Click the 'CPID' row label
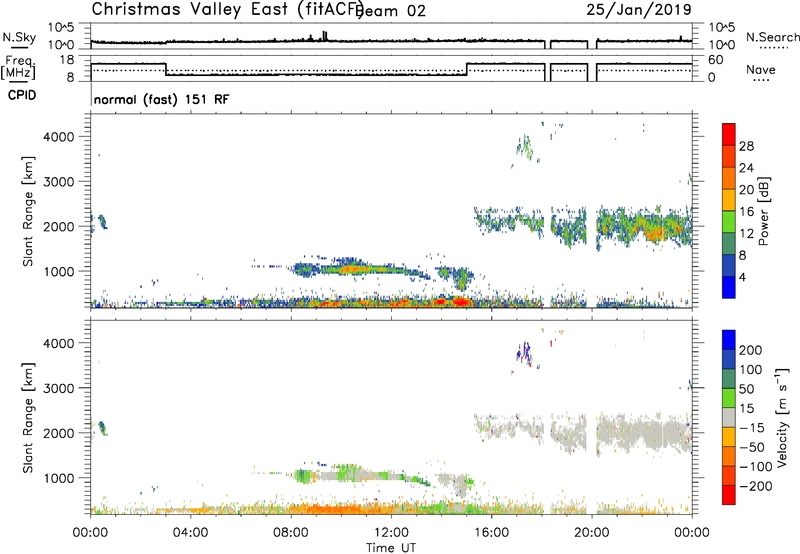800x554 pixels. coord(22,95)
